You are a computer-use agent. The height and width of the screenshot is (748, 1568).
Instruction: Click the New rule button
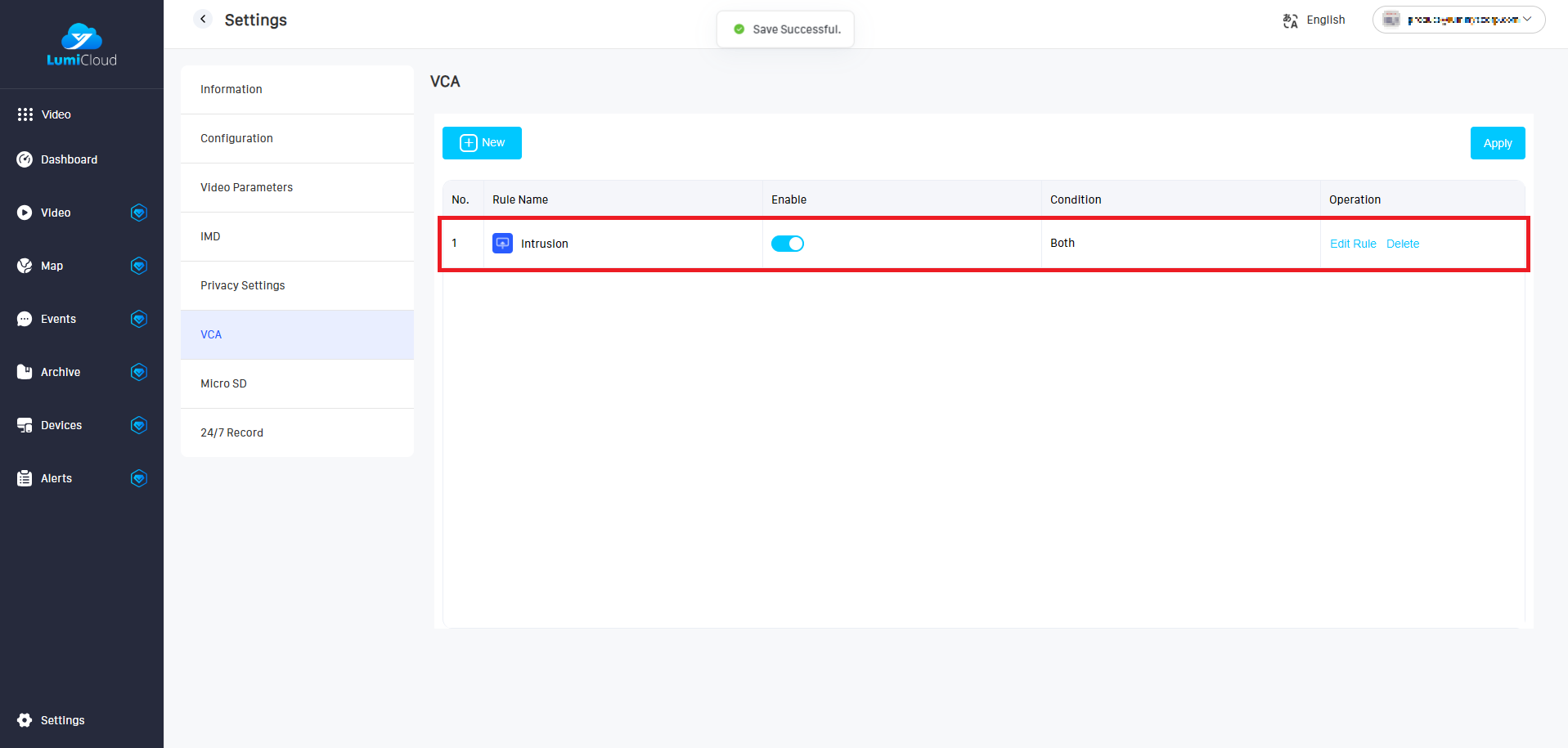click(482, 143)
